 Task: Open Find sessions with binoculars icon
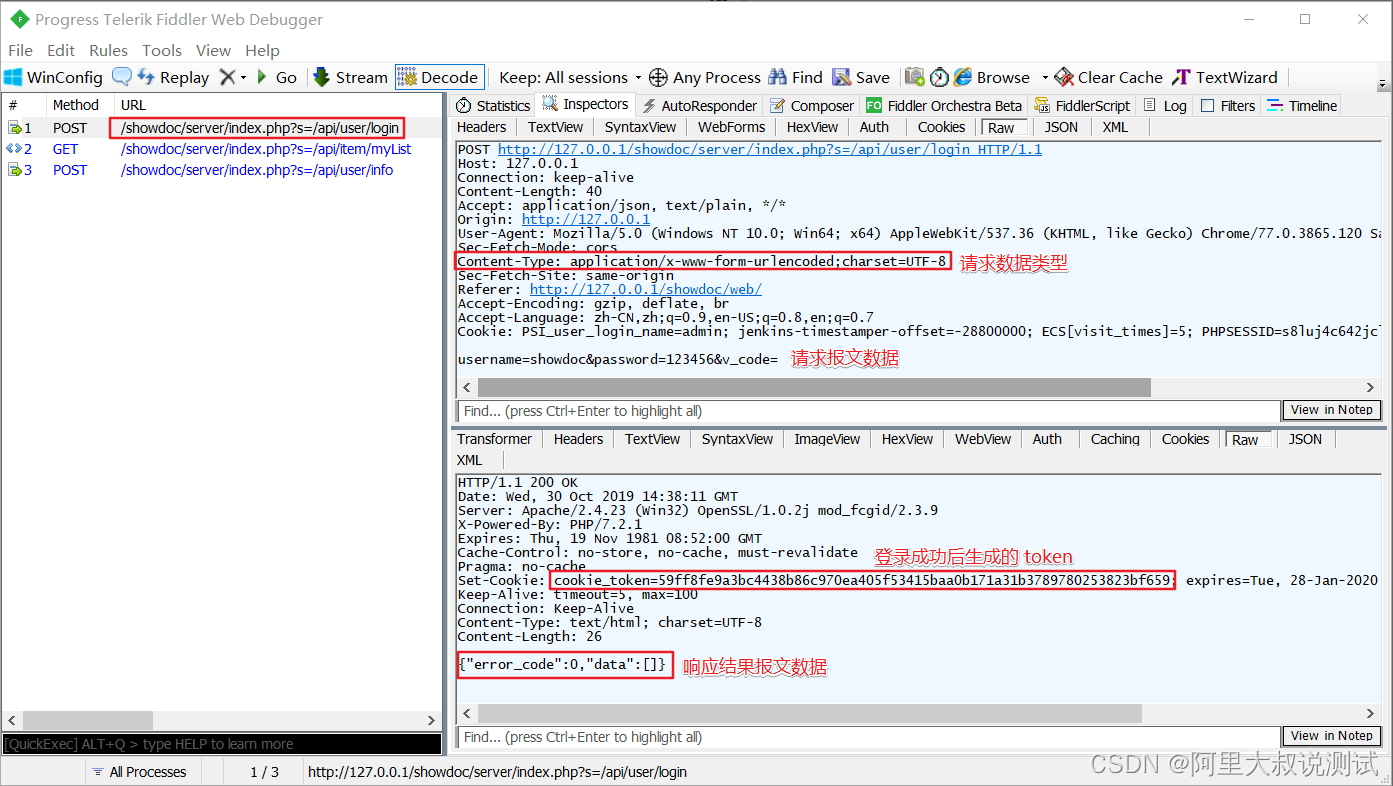pyautogui.click(x=796, y=77)
